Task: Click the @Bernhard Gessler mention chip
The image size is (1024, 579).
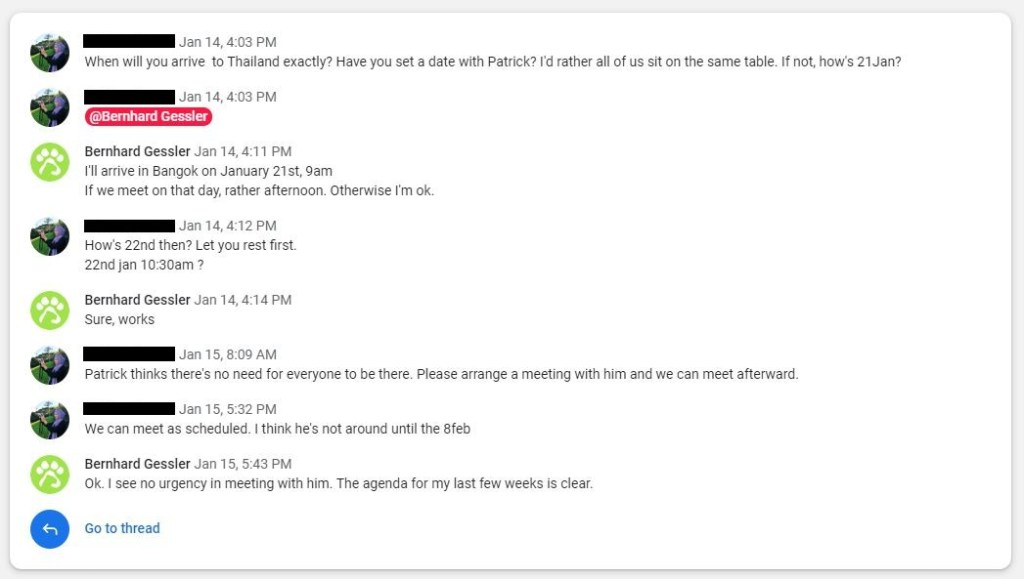Action: tap(148, 117)
